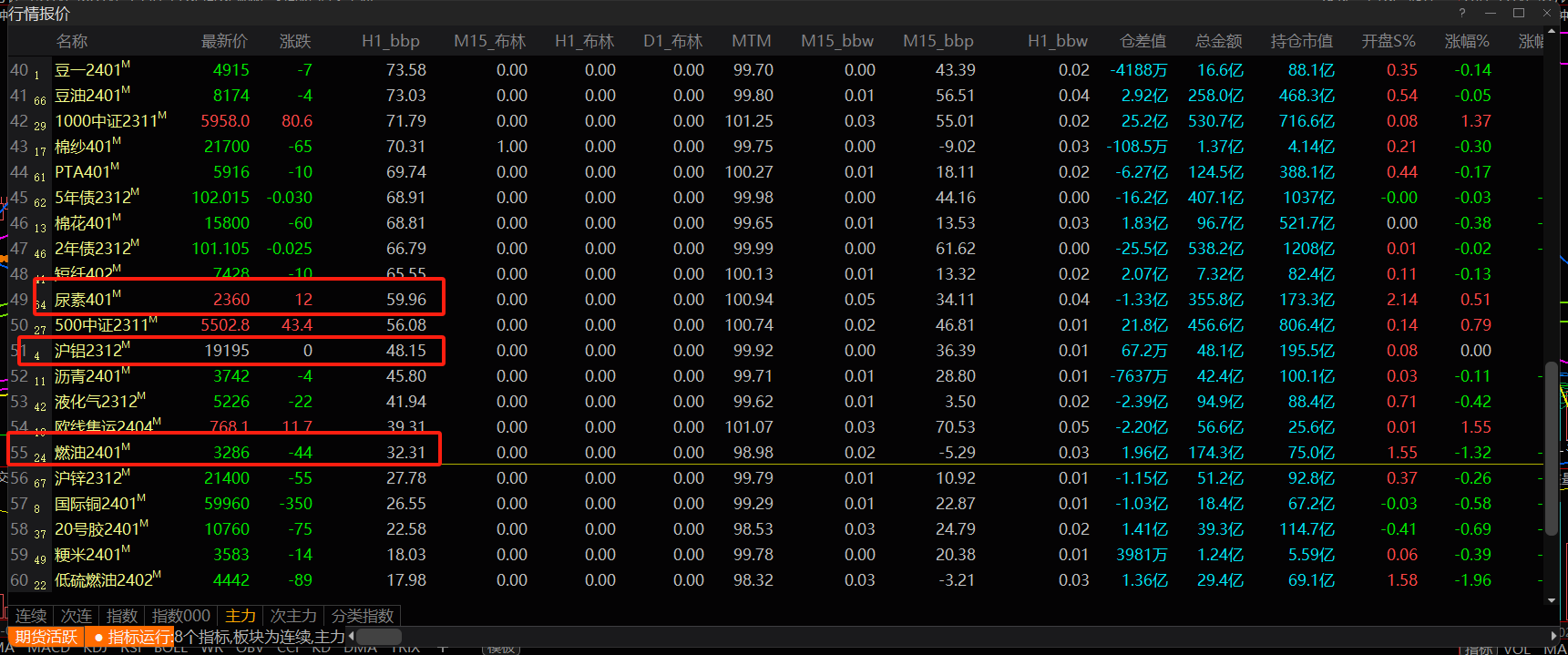Viewport: 1568px width, 655px height.
Task: Sort by the 最新价 column header
Action: coord(224,41)
